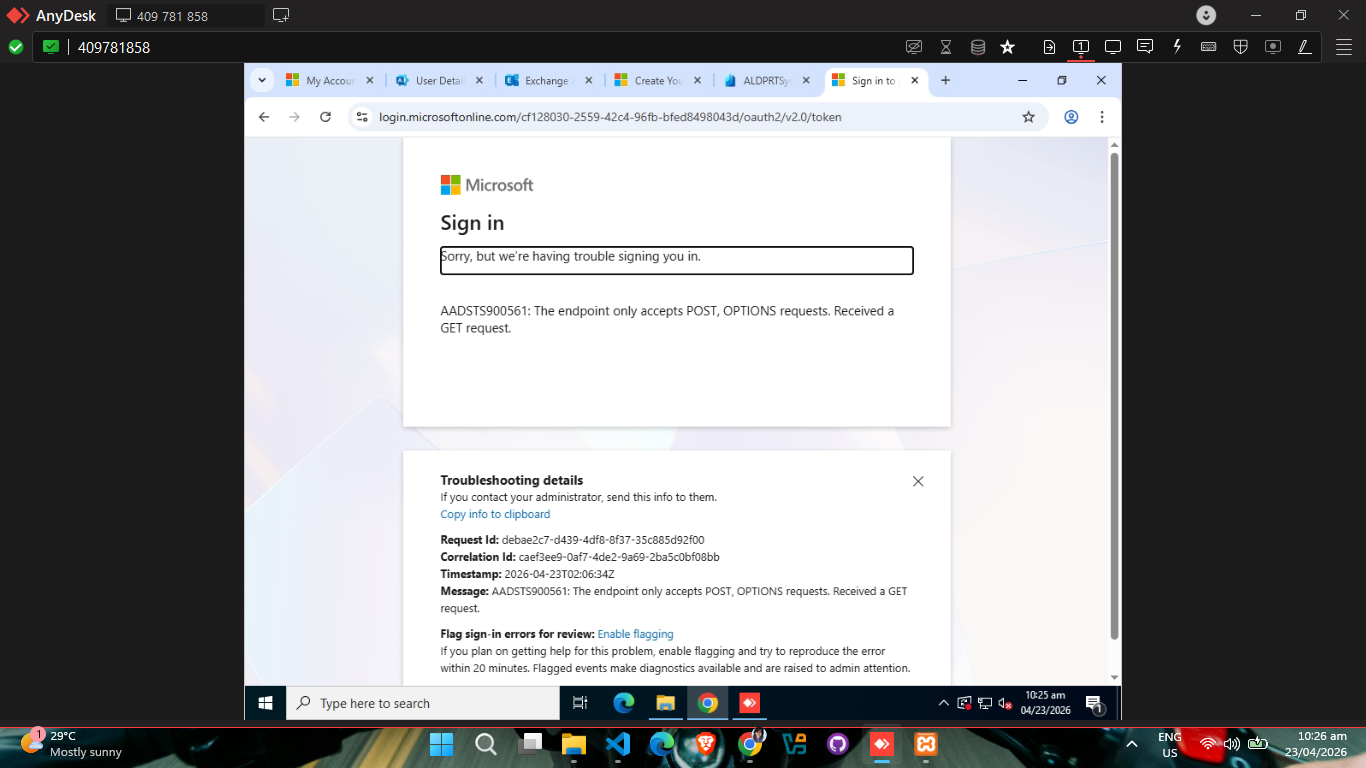
Task: Open the local Windows 11 Start menu
Action: click(441, 744)
